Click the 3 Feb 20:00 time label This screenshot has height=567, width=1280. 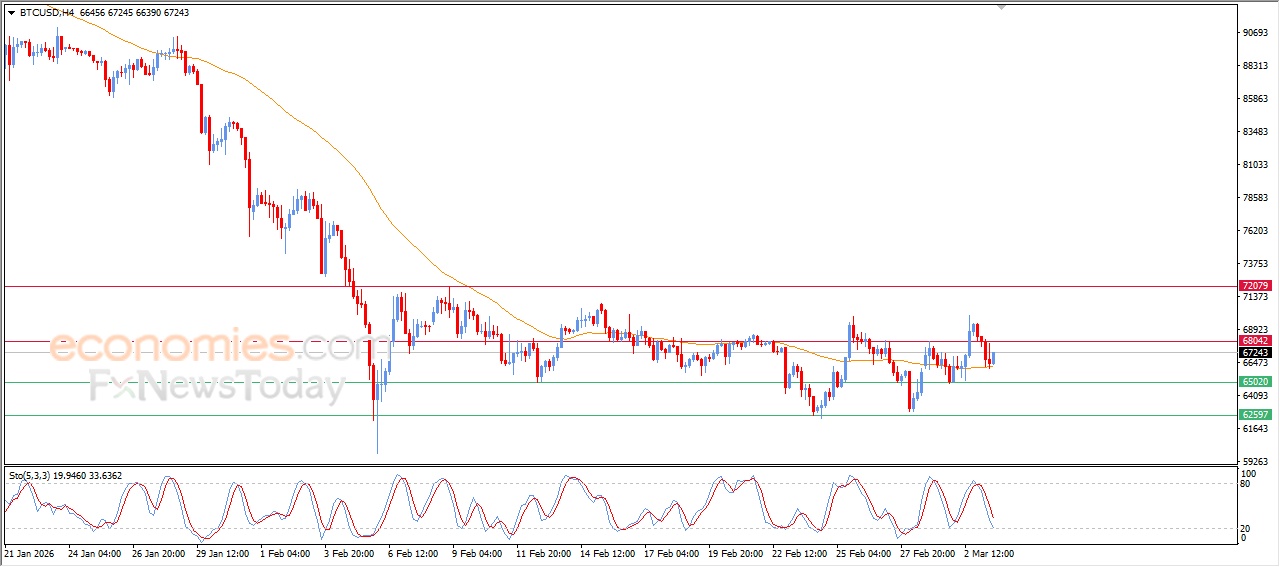tap(351, 552)
